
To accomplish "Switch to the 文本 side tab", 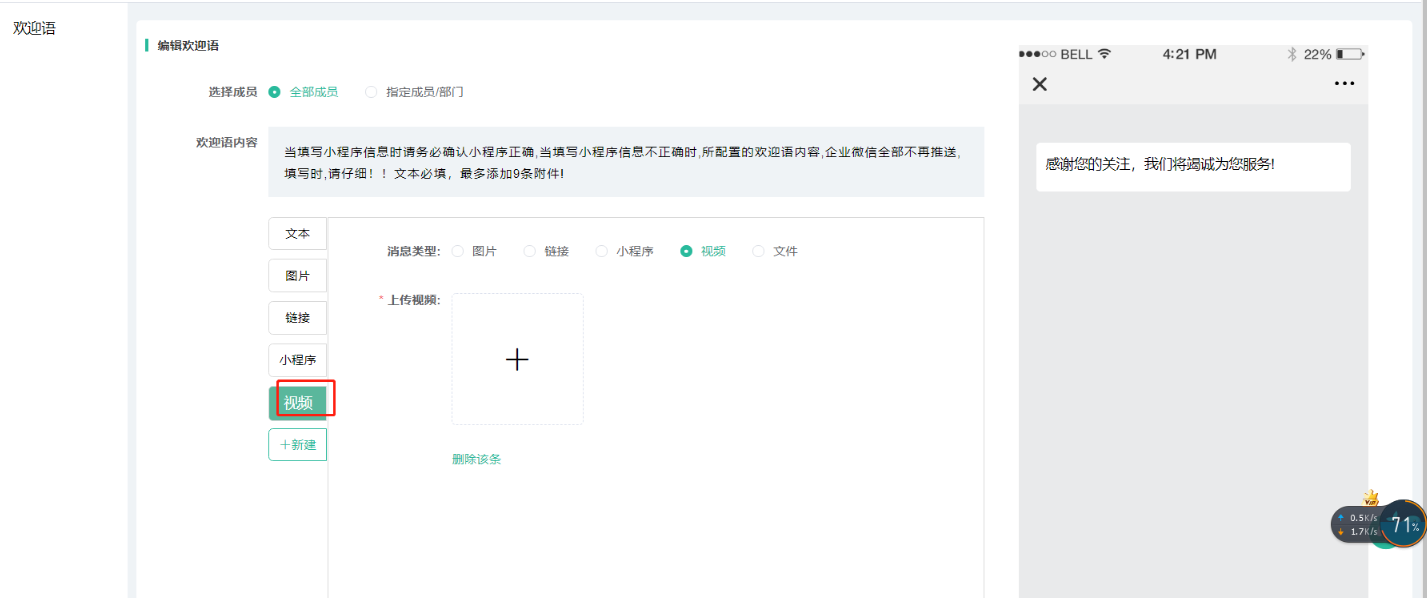I will [x=297, y=234].
